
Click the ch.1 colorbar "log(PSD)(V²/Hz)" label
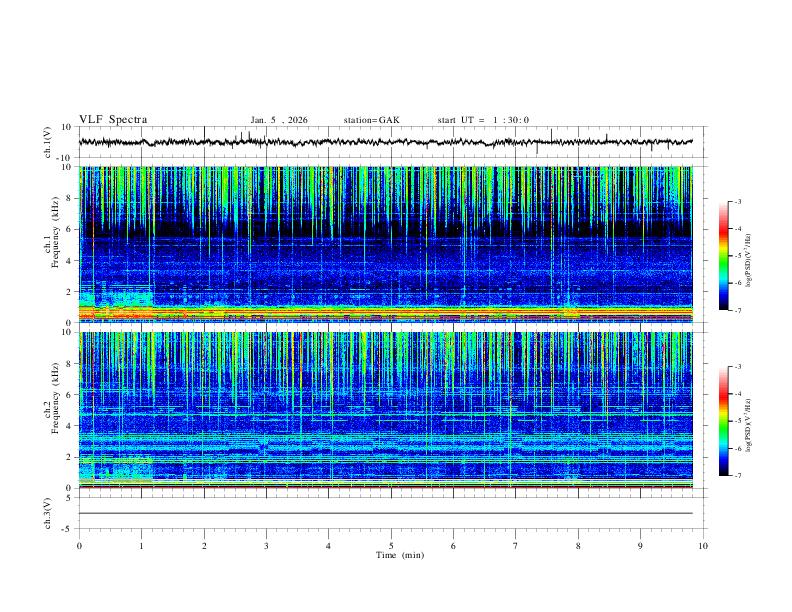click(x=748, y=260)
